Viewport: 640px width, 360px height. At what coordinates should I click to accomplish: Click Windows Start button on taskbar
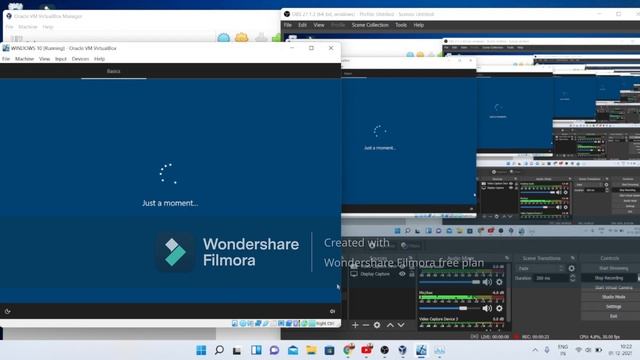[x=201, y=350]
